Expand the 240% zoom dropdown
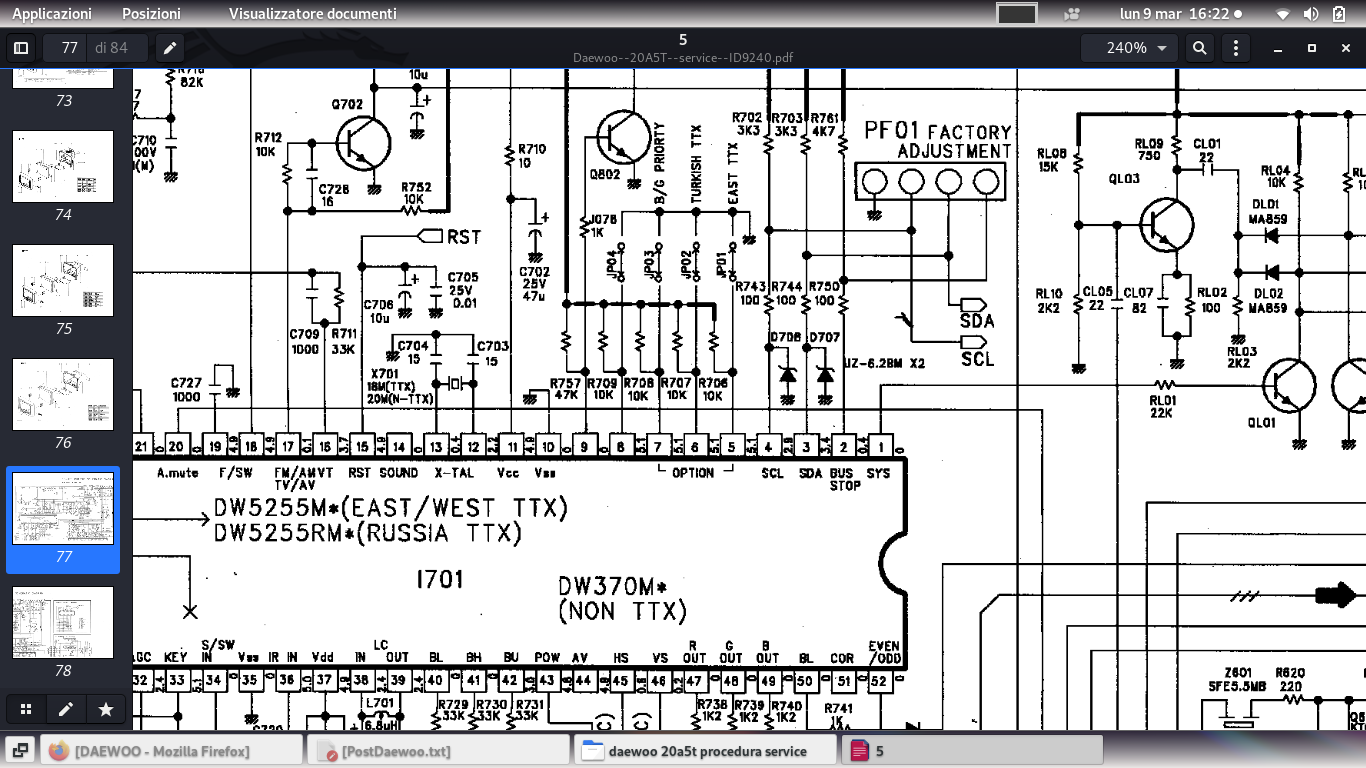Viewport: 1366px width, 768px height. tap(1136, 48)
